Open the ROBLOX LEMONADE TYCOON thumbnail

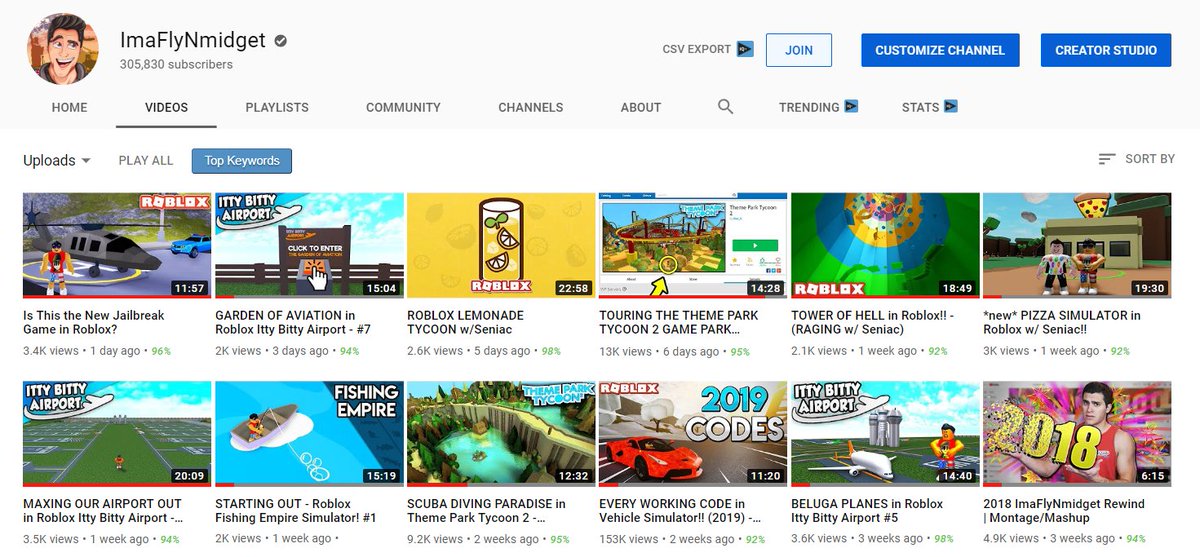tap(501, 246)
